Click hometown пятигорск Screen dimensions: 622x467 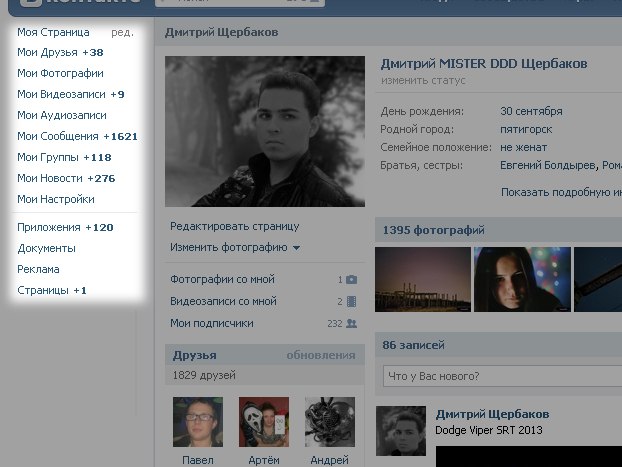click(526, 129)
